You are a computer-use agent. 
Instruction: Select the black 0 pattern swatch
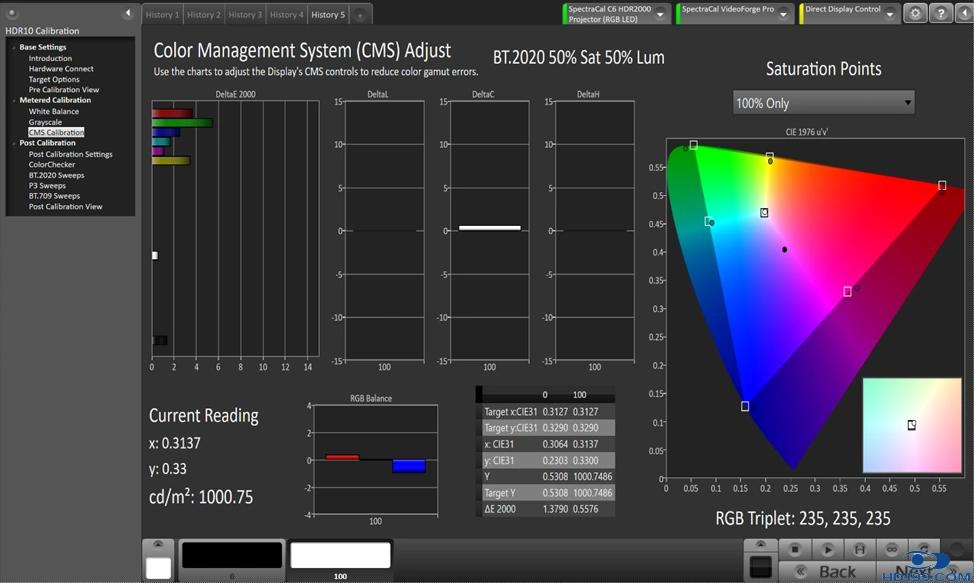point(231,555)
